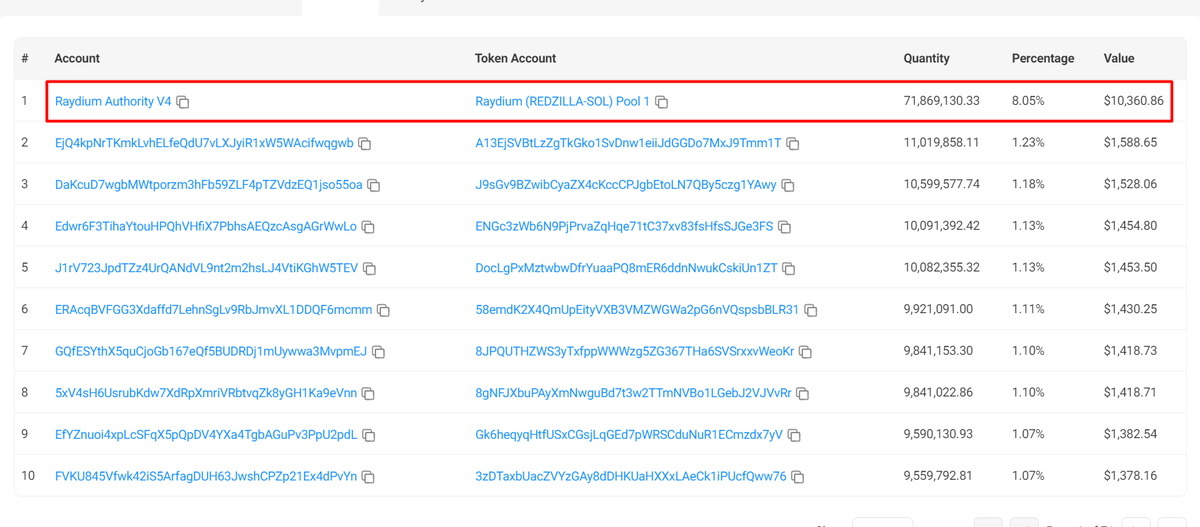Select the value $1,453.50
Image resolution: width=1200 pixels, height=527 pixels.
pyautogui.click(x=1130, y=268)
